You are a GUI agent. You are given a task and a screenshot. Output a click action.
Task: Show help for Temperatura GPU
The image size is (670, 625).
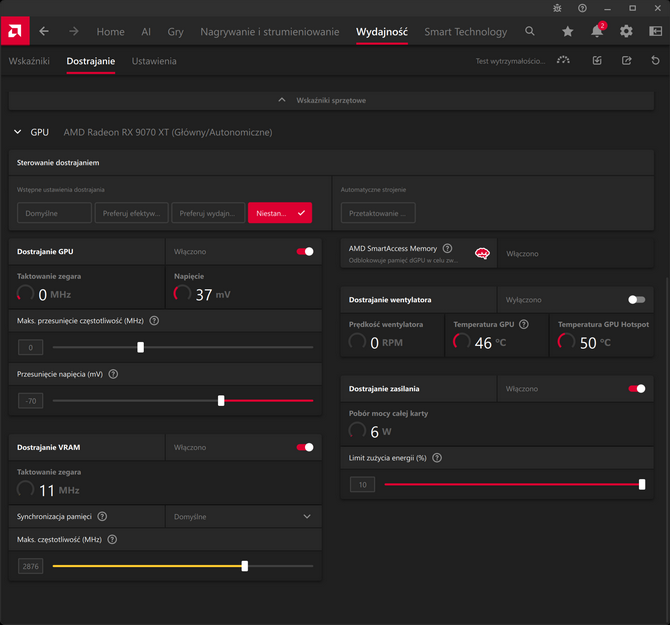(x=524, y=324)
